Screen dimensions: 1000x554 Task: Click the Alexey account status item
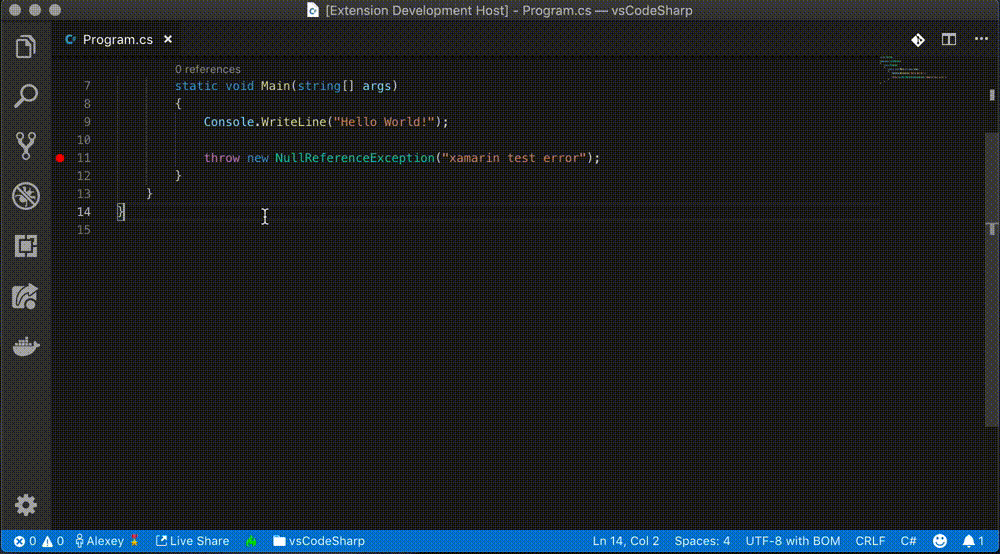click(107, 541)
